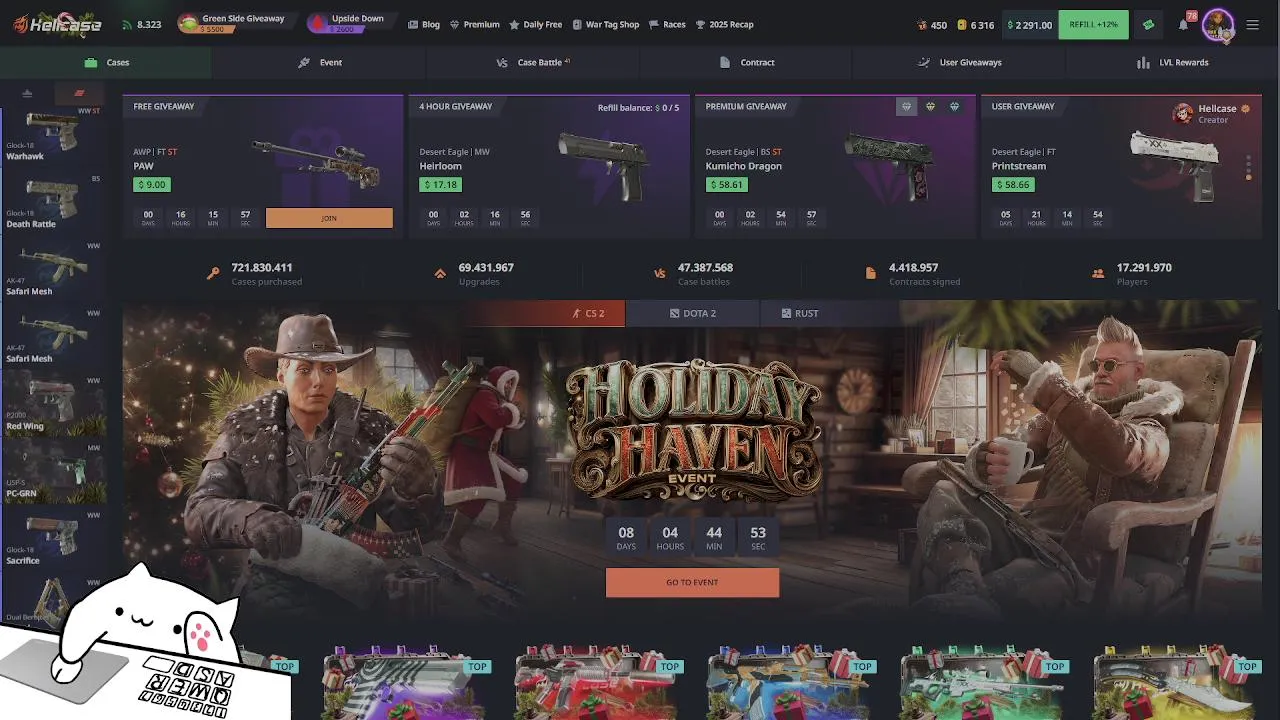Viewport: 1280px width, 720px height.
Task: Click the REFILL +12% button
Action: (1093, 25)
